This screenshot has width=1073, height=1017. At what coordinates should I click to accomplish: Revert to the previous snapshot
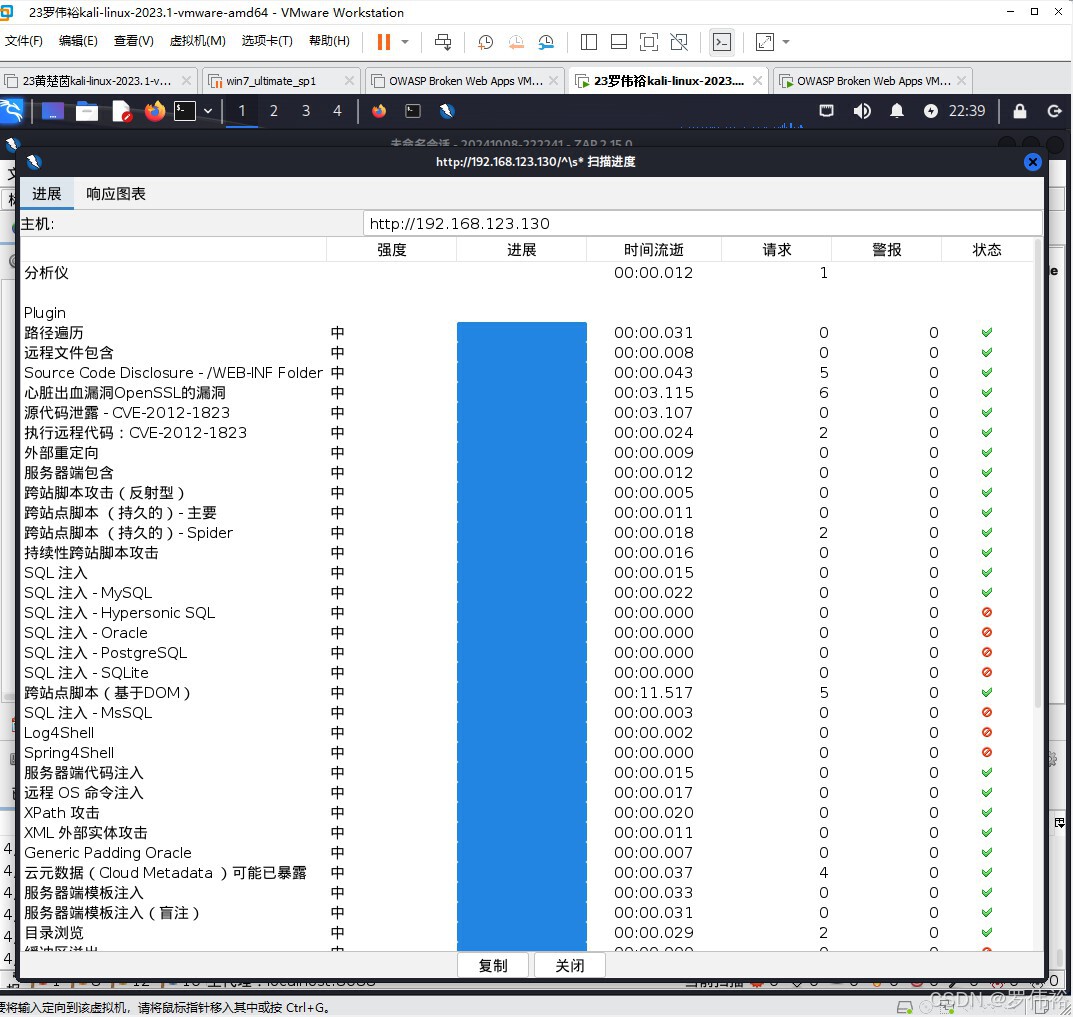516,42
